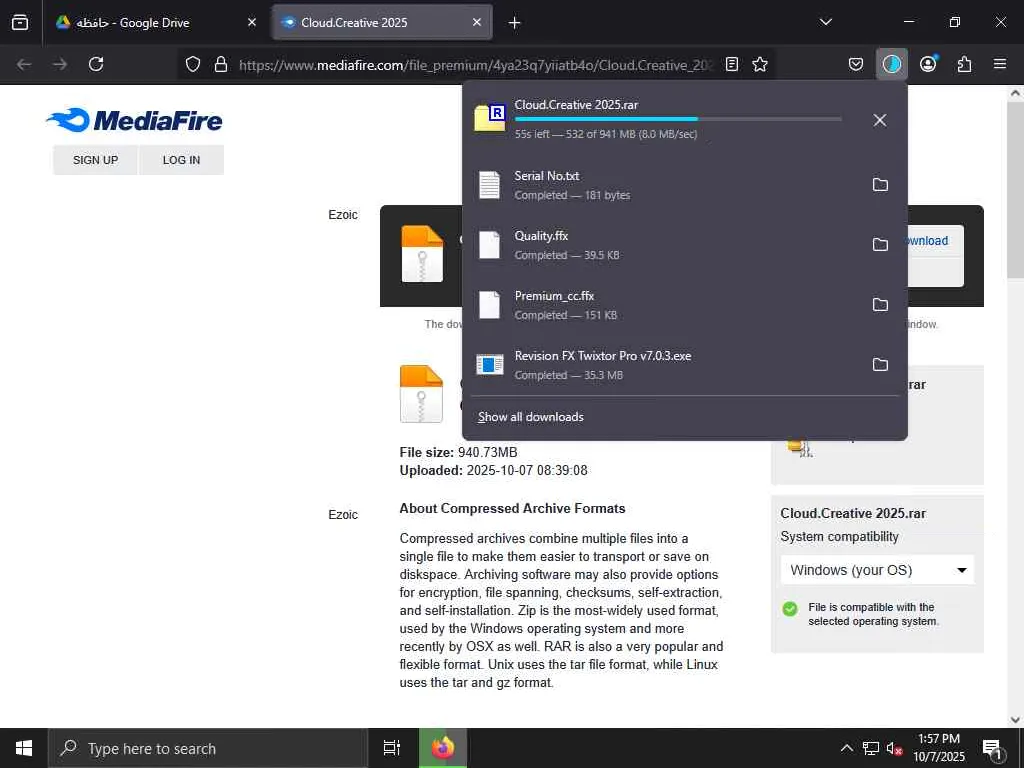Open the Pocket save icon
Image resolution: width=1024 pixels, height=768 pixels.
(x=856, y=64)
